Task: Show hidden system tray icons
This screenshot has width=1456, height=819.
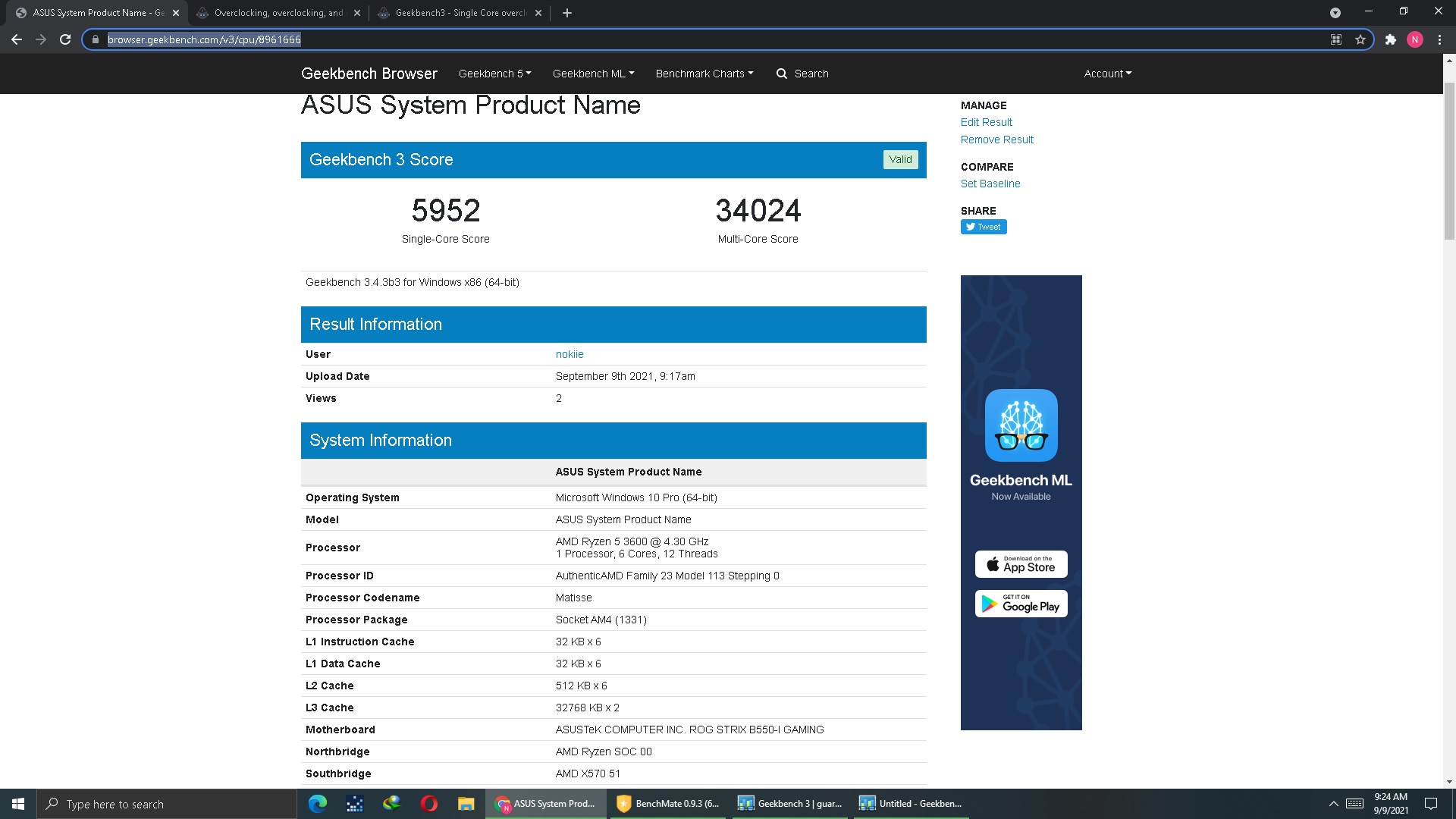Action: pyautogui.click(x=1333, y=804)
